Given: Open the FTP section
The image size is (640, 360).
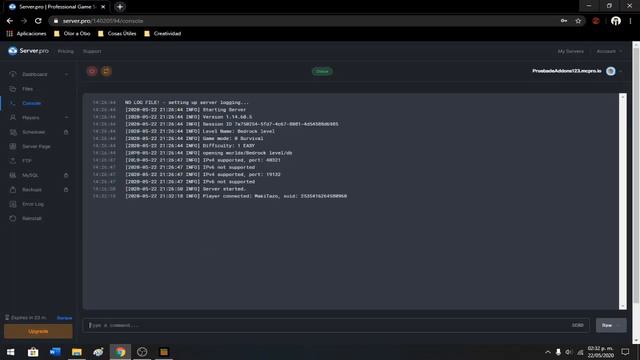Looking at the screenshot, I should 27,161.
